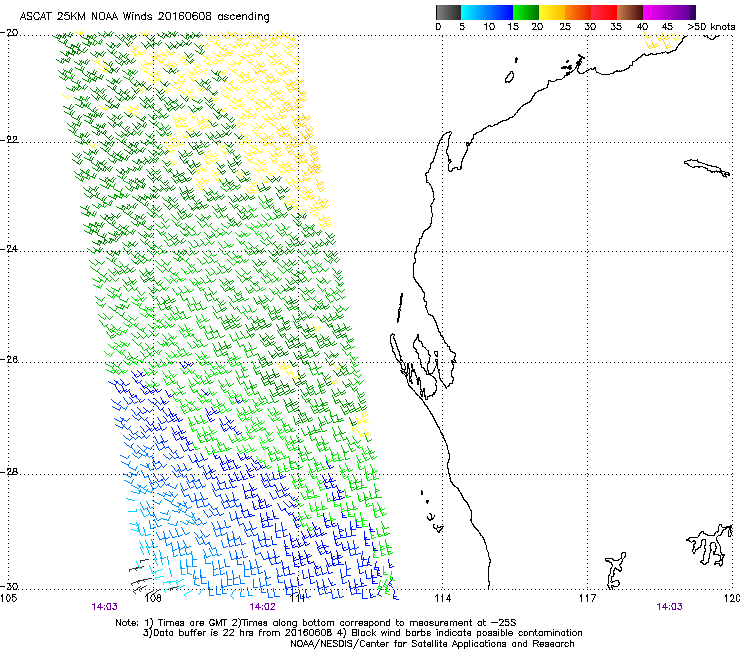Click the 114 longitude axis label
This screenshot has height=650, width=740.
443,599
